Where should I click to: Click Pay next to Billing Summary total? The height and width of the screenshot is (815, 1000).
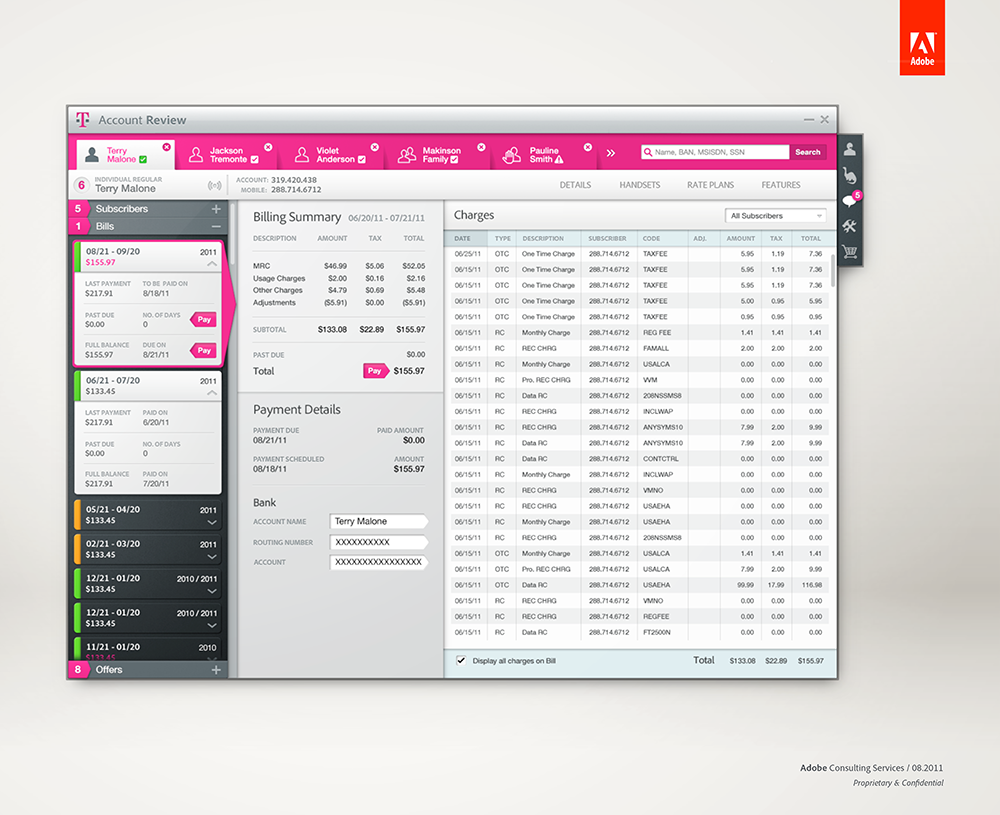[375, 371]
